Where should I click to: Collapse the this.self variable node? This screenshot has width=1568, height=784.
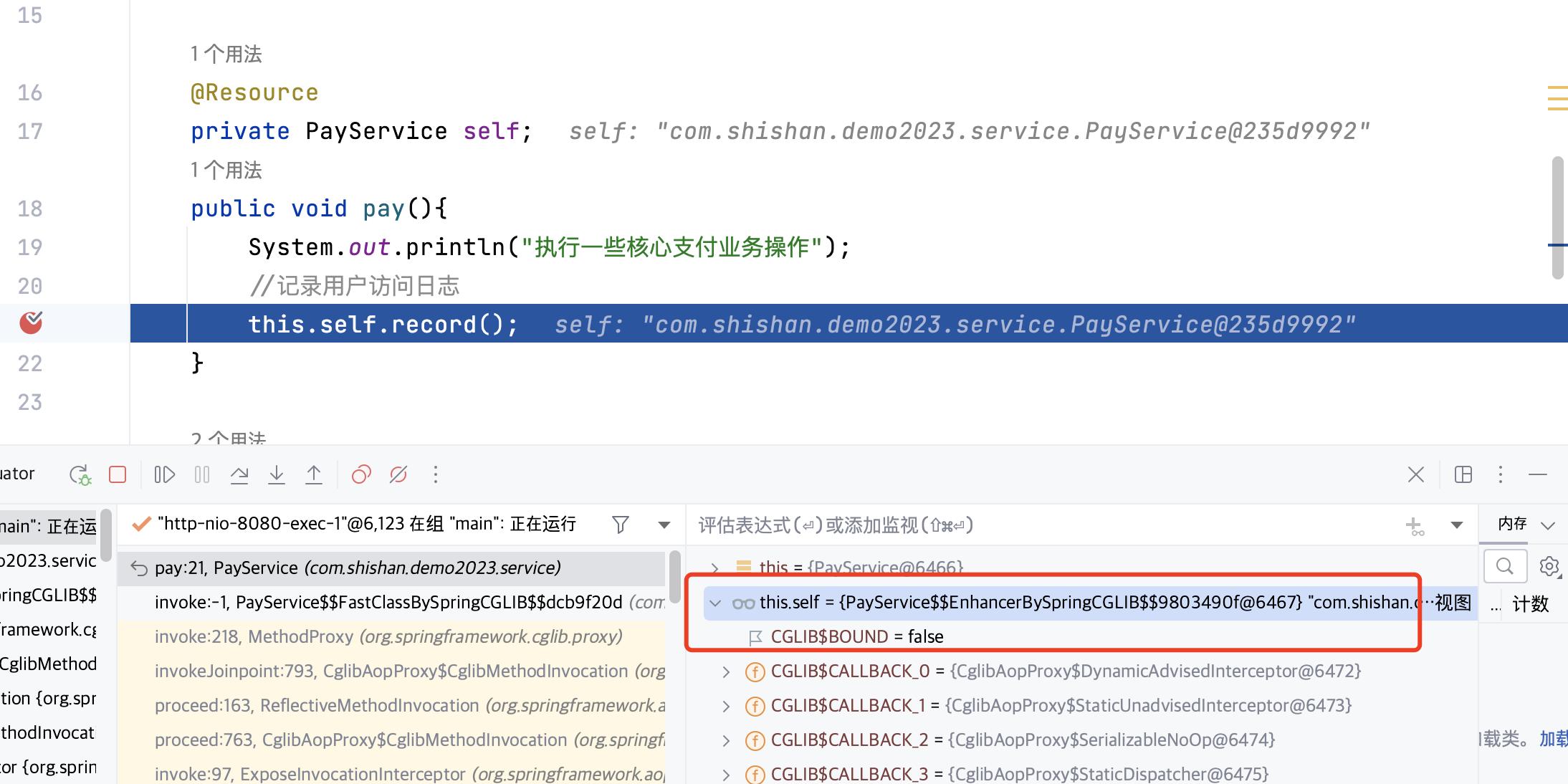tap(715, 603)
